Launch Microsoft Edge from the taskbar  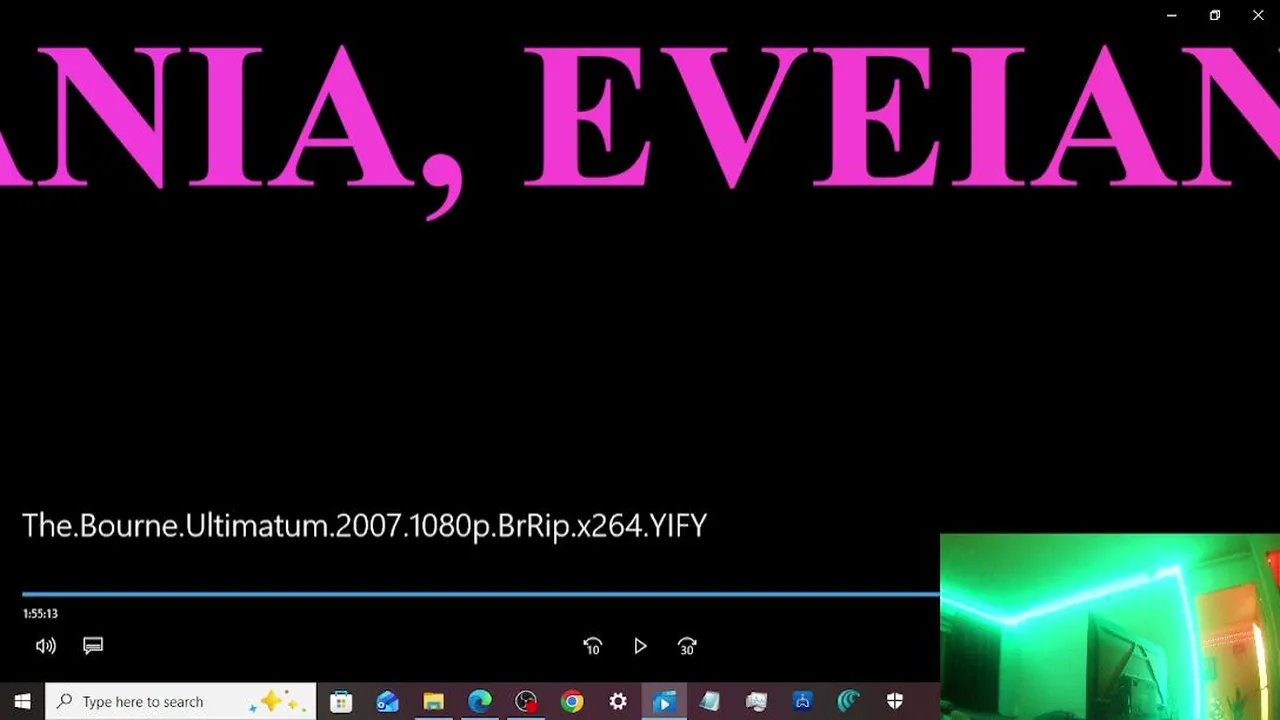(x=480, y=702)
